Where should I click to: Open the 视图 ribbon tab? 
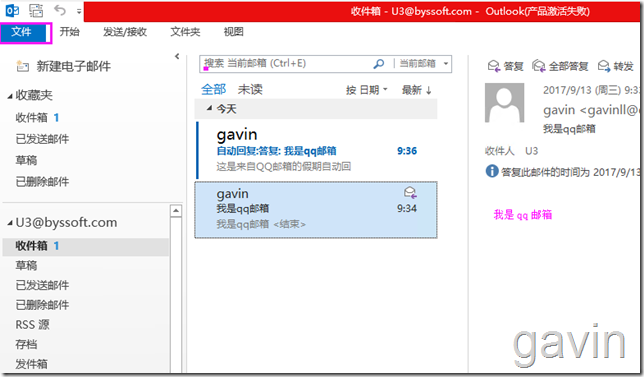233,32
